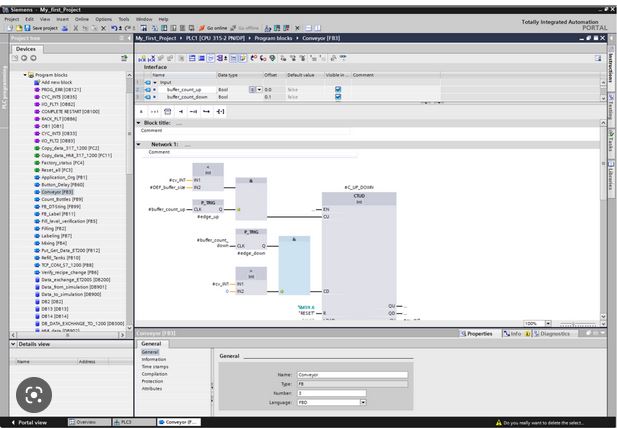
Task: Click the collapse project tree arrow icon
Action: coord(129,38)
